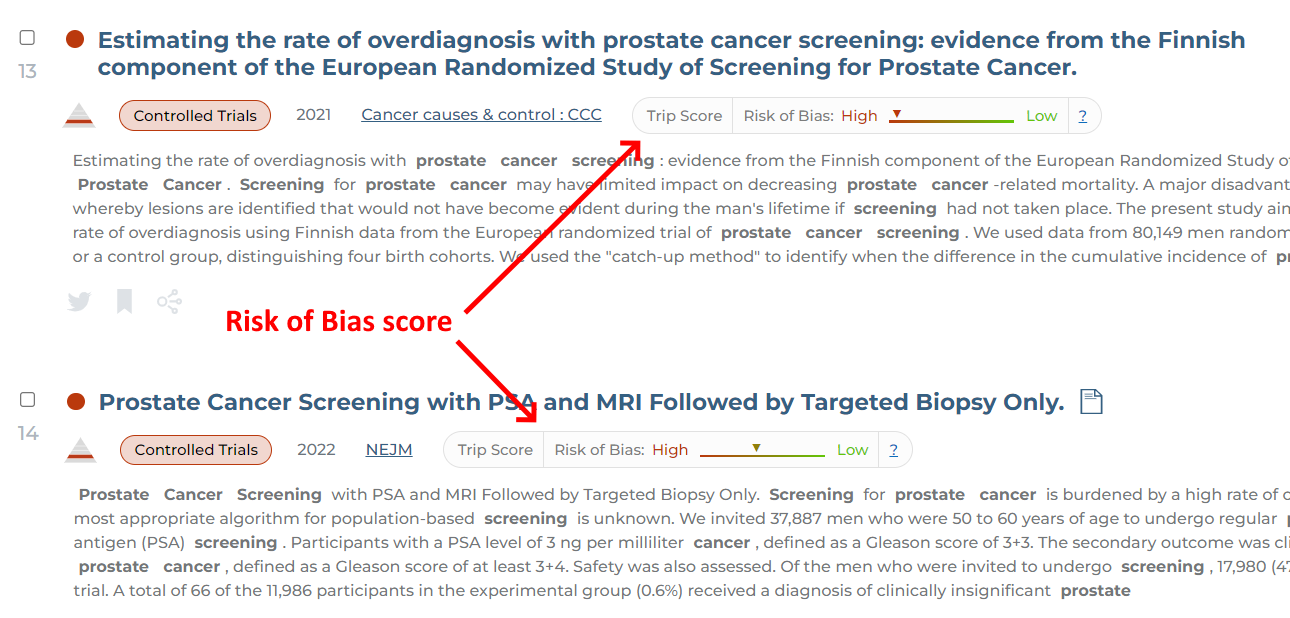Click the evidence pyramid icon beside article 14
The width and height of the screenshot is (1290, 618).
coord(80,450)
